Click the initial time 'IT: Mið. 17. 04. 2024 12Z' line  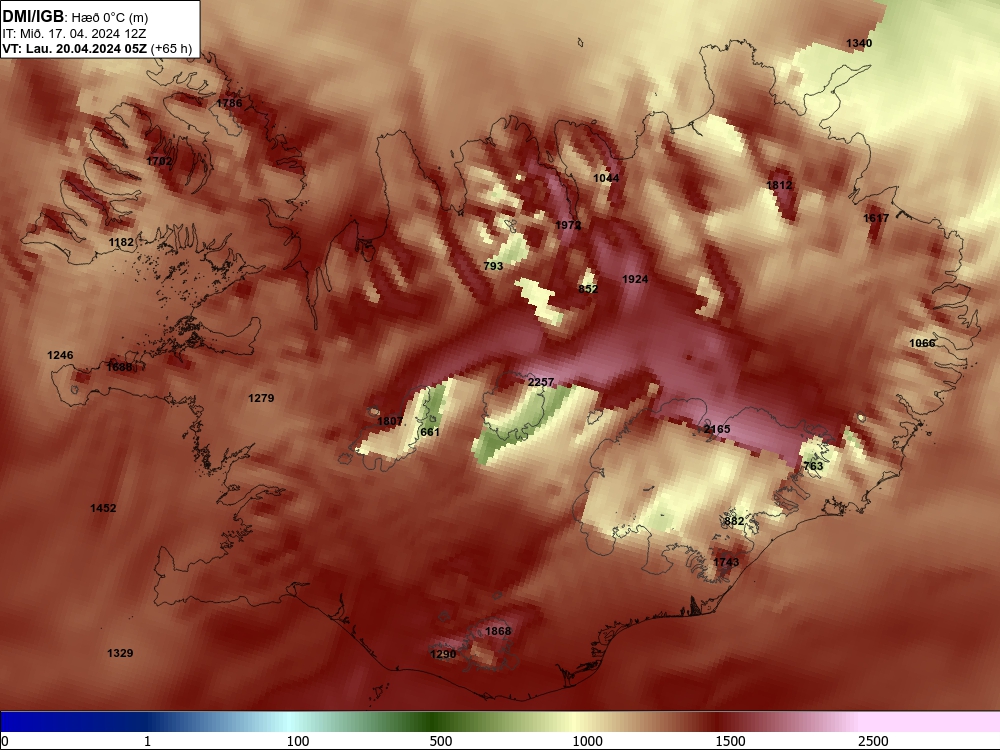click(74, 34)
